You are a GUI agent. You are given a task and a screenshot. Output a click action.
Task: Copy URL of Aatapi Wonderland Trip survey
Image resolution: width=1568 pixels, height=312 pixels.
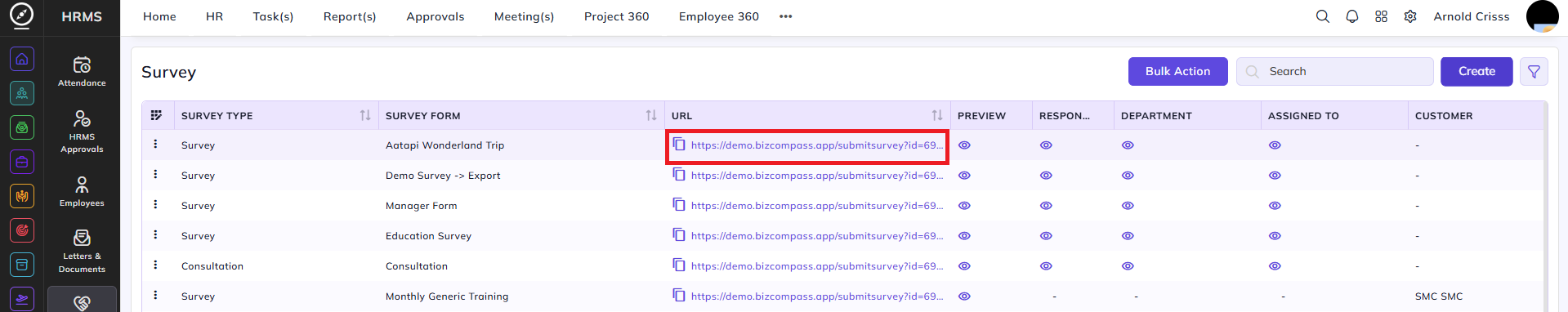(x=679, y=144)
